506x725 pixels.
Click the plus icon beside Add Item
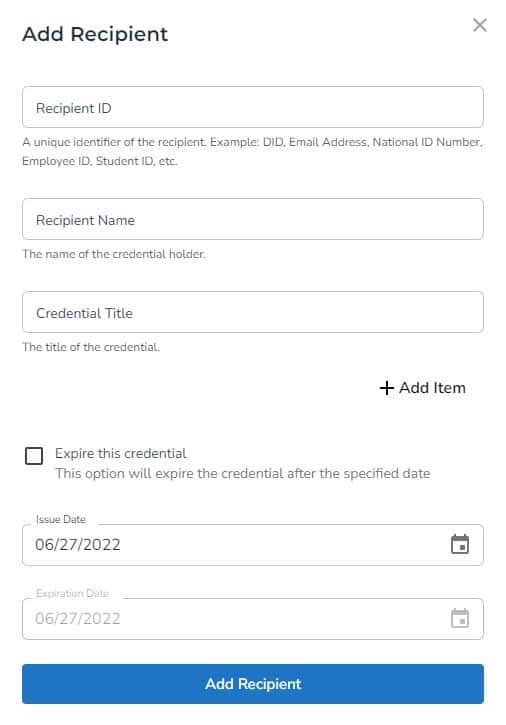point(386,388)
